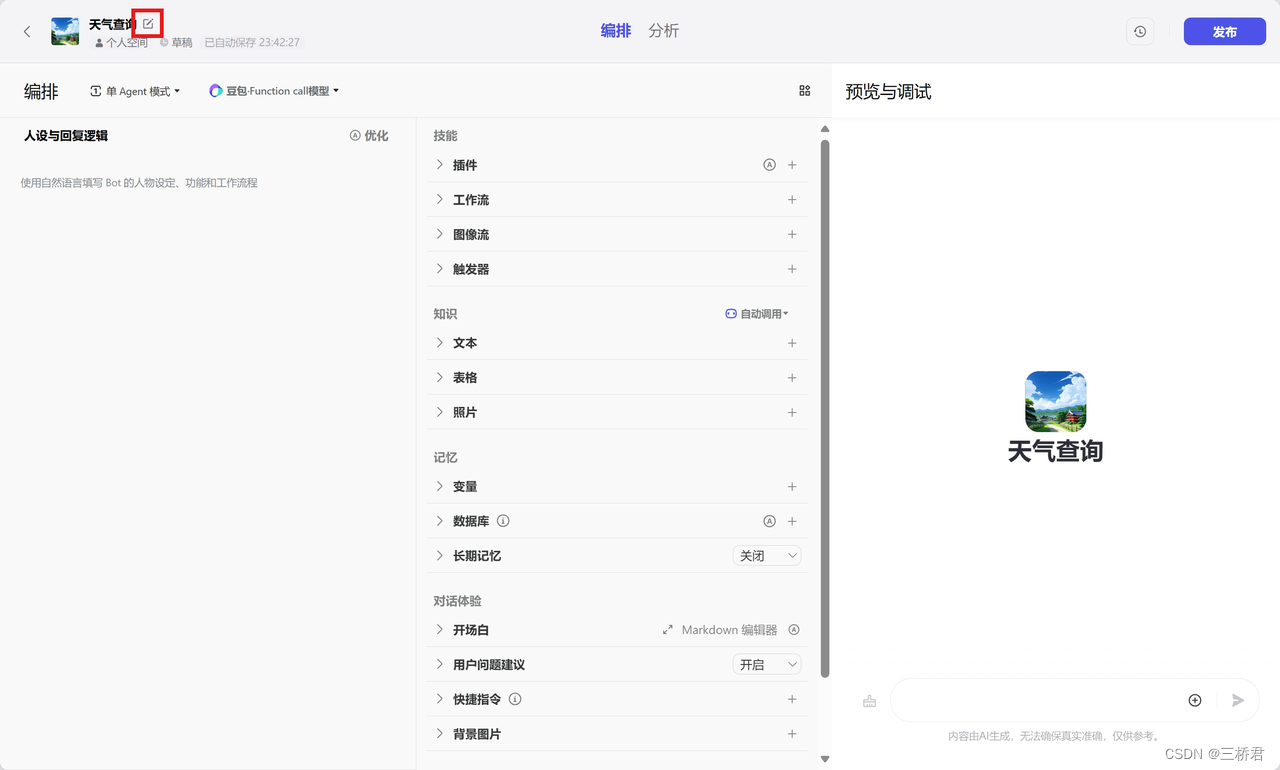Viewport: 1280px width, 770px height.
Task: Open the 长期记忆 关闭 dropdown
Action: coord(767,556)
